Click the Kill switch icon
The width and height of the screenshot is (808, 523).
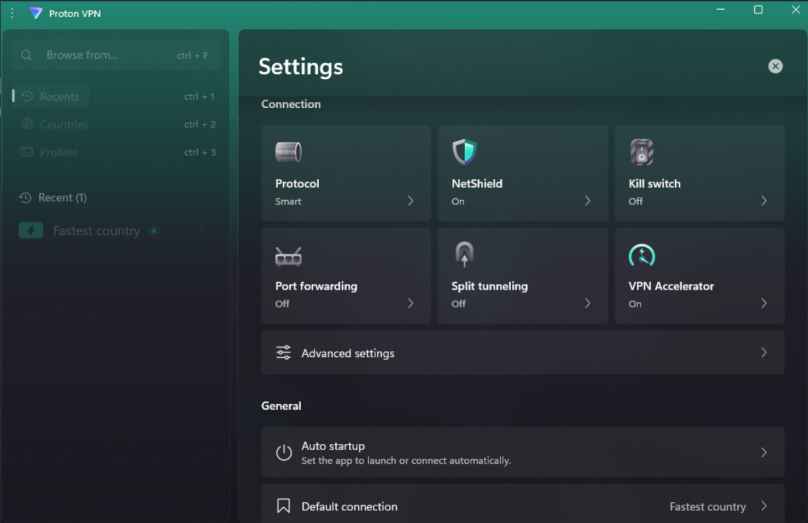(x=642, y=153)
